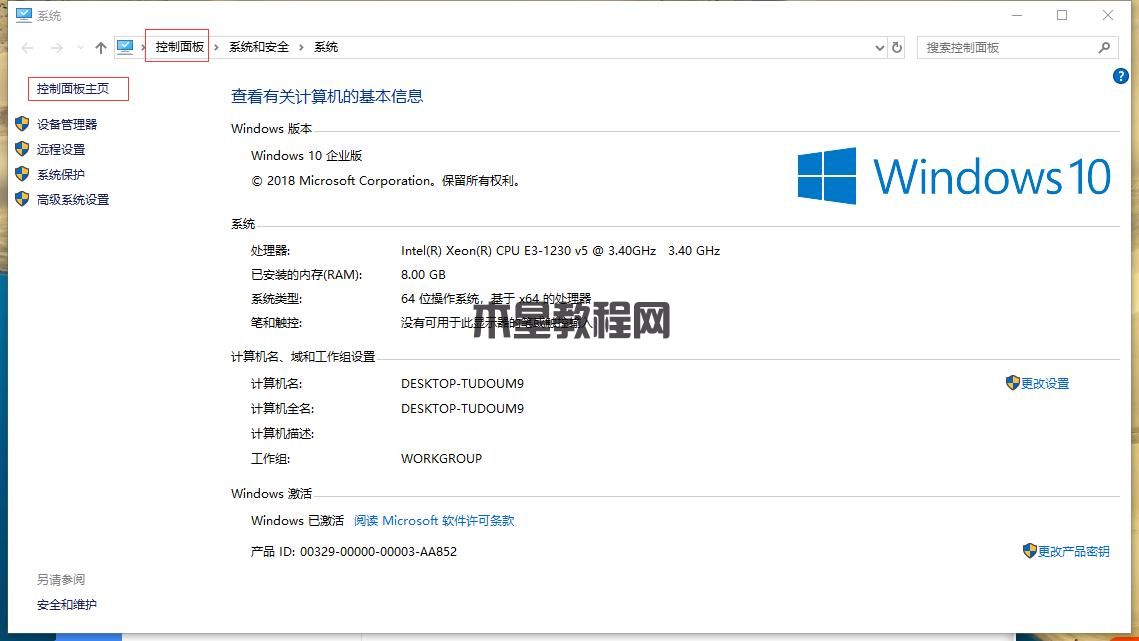The image size is (1139, 641).
Task: Expand the chevron after 控制面板 breadcrumb
Action: [x=216, y=47]
